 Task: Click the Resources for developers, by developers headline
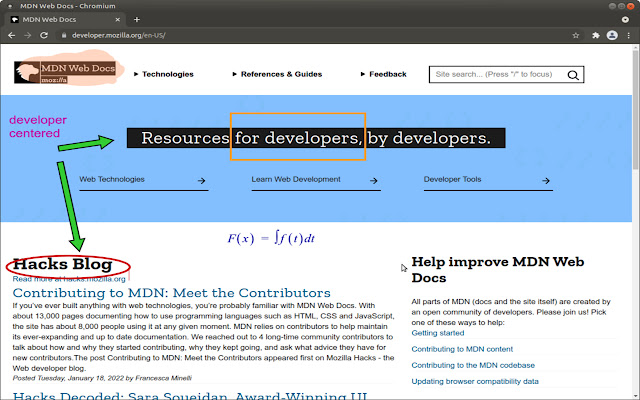coord(316,138)
